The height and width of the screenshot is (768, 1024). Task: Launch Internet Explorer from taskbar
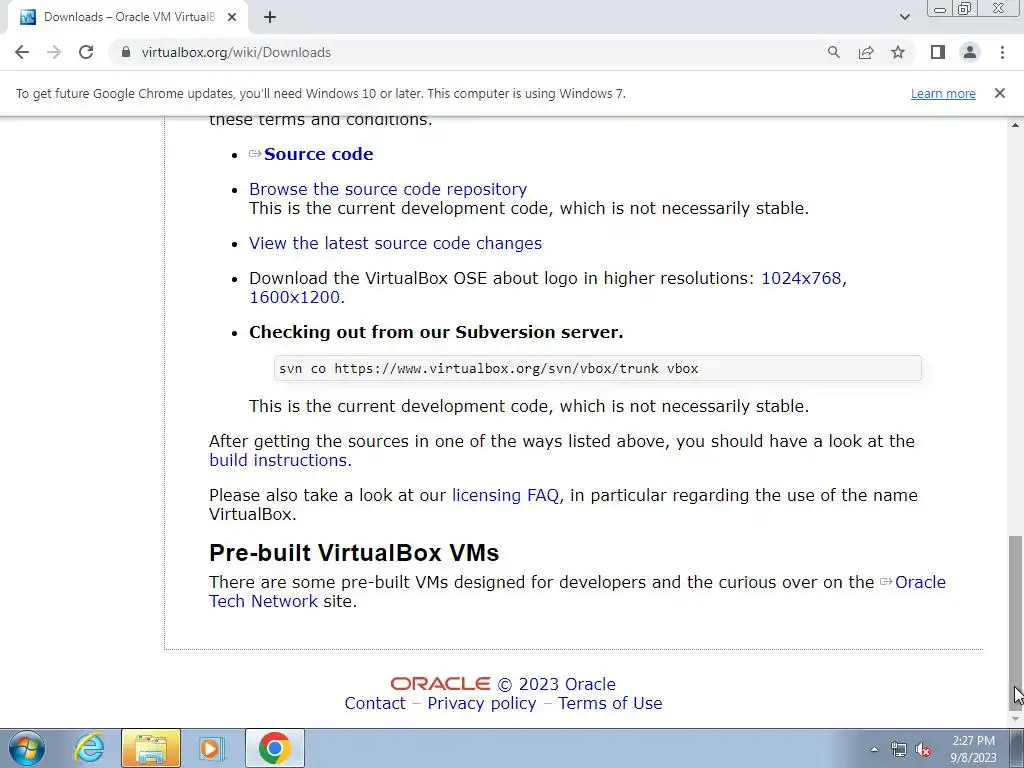(x=89, y=748)
